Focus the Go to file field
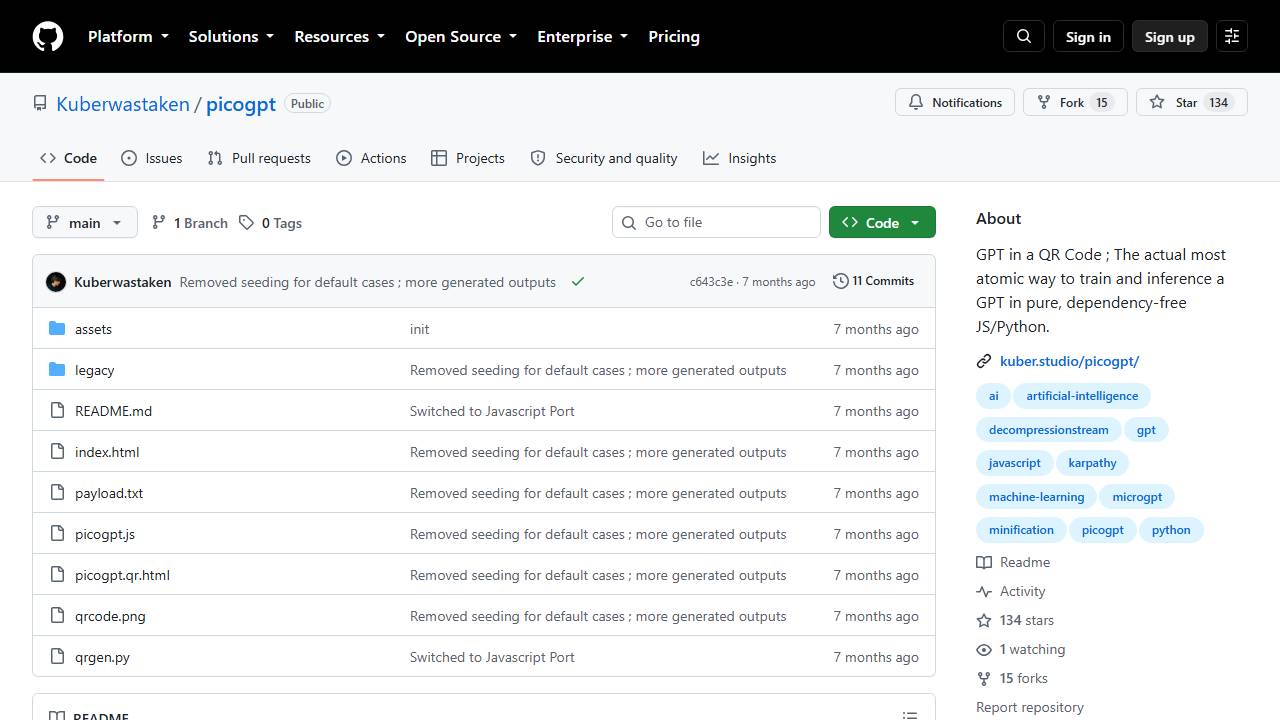The width and height of the screenshot is (1280, 720). [716, 222]
